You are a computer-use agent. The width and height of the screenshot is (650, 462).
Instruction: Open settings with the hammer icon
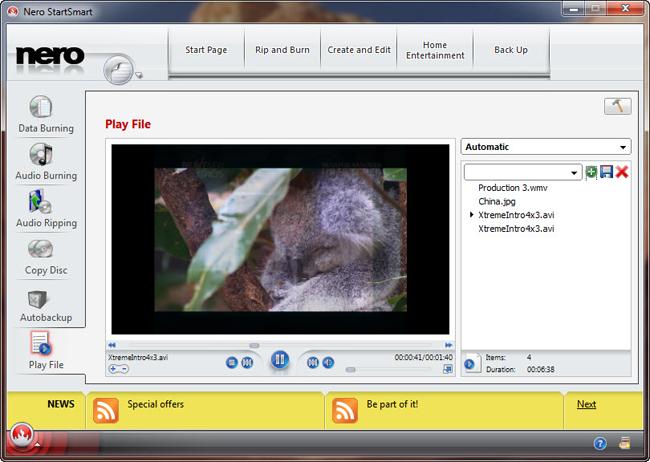[617, 107]
